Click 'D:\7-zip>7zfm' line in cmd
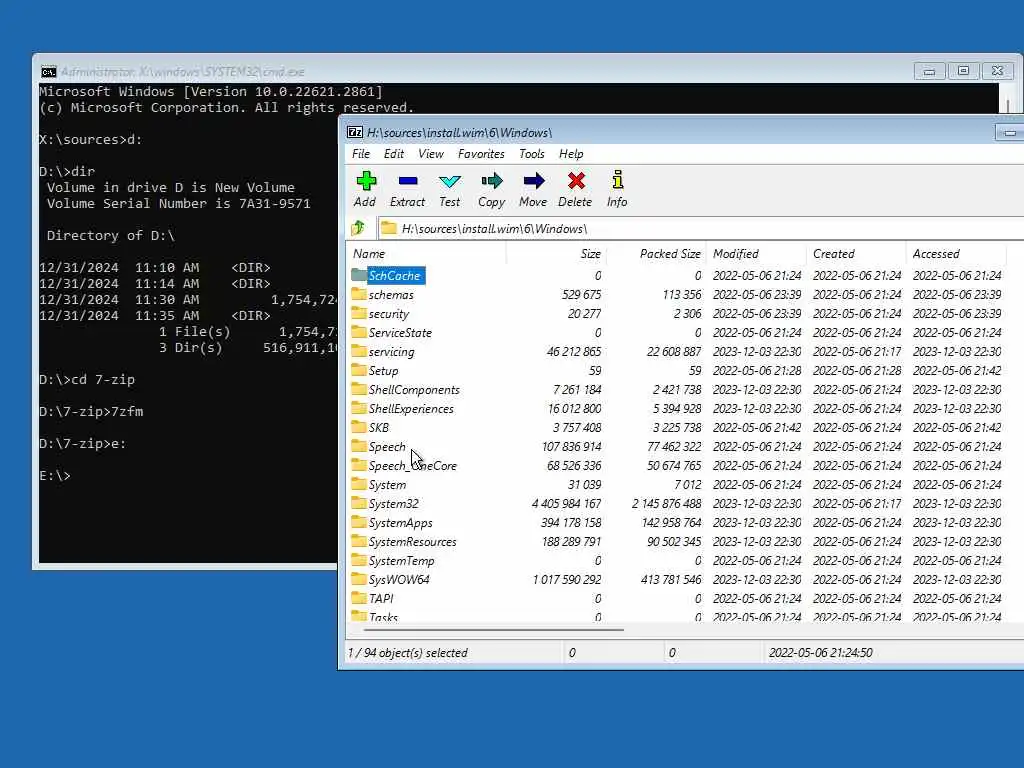The height and width of the screenshot is (768, 1024). coord(91,411)
